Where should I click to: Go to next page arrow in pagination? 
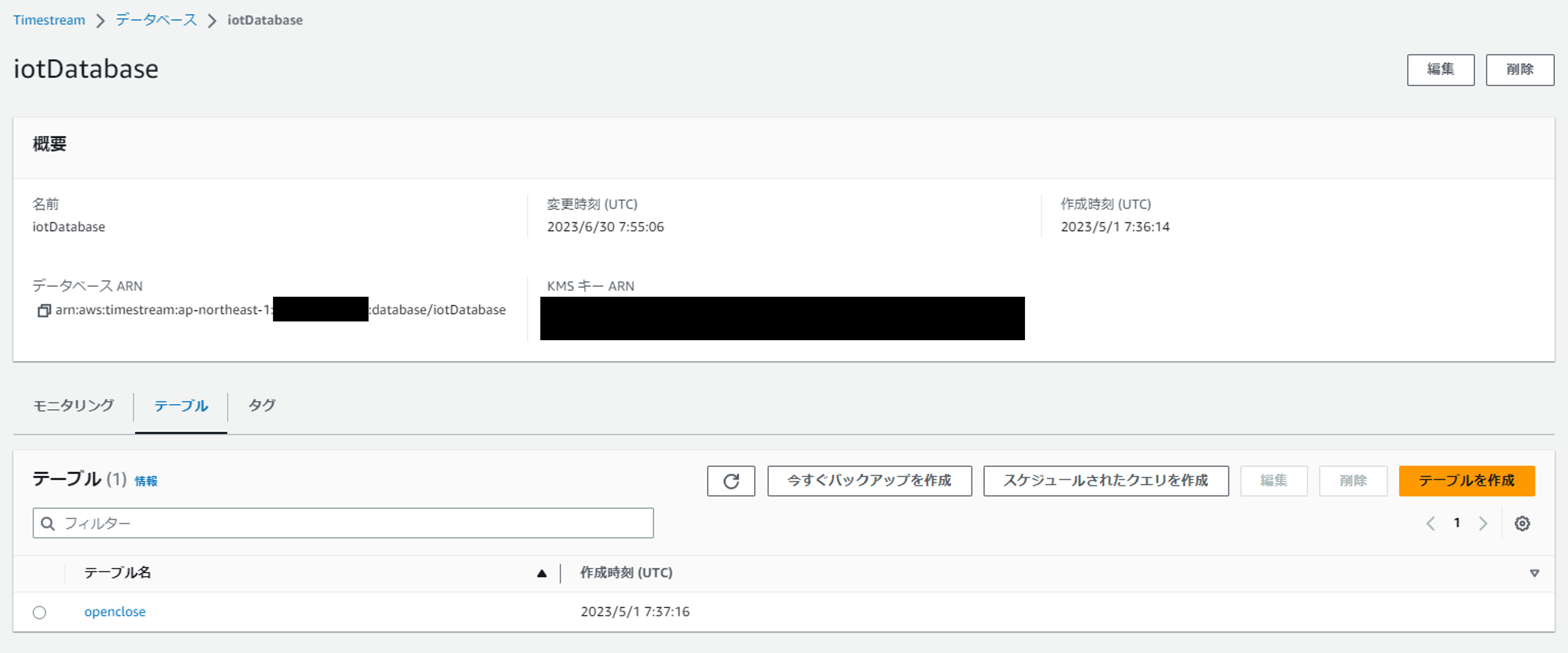click(1483, 523)
